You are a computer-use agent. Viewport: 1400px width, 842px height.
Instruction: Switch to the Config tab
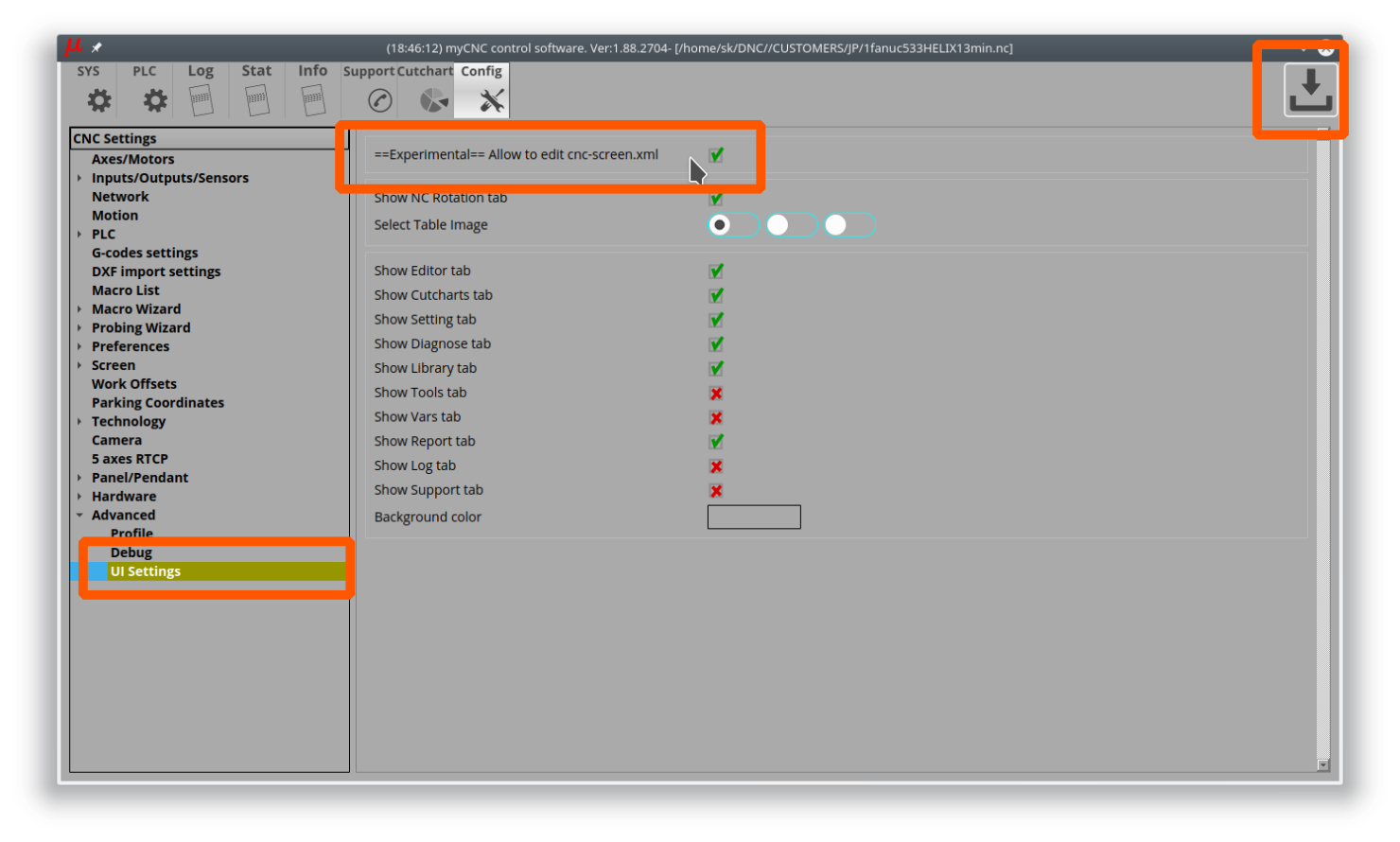click(x=482, y=91)
